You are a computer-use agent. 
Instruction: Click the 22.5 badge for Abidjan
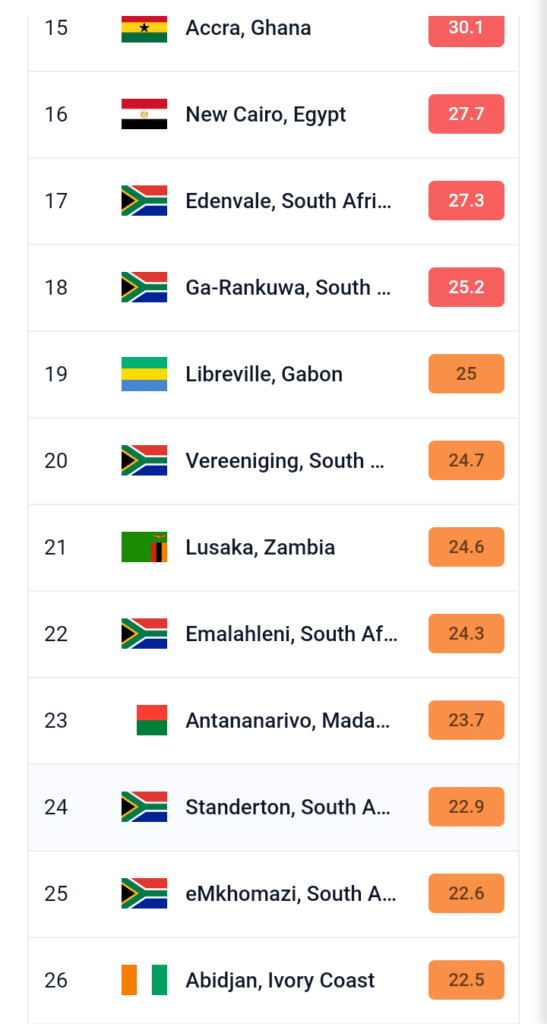[x=466, y=980]
